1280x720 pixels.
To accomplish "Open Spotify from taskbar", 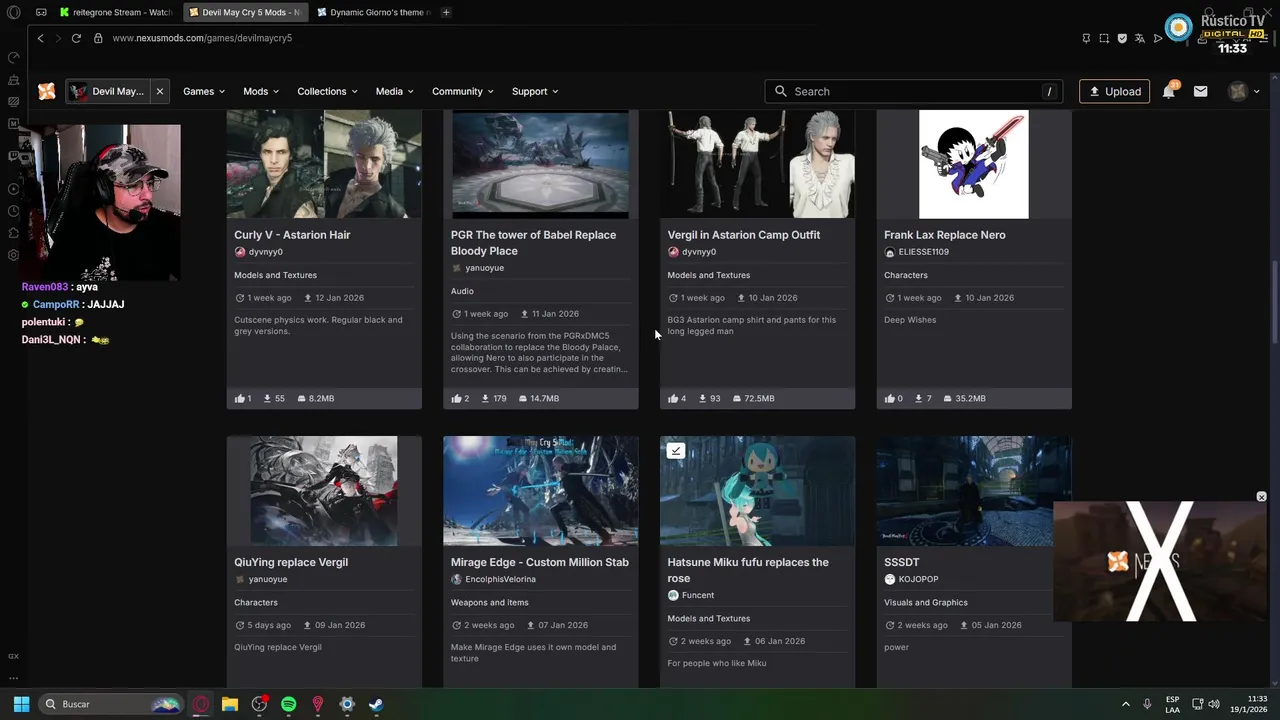I will click(x=289, y=704).
